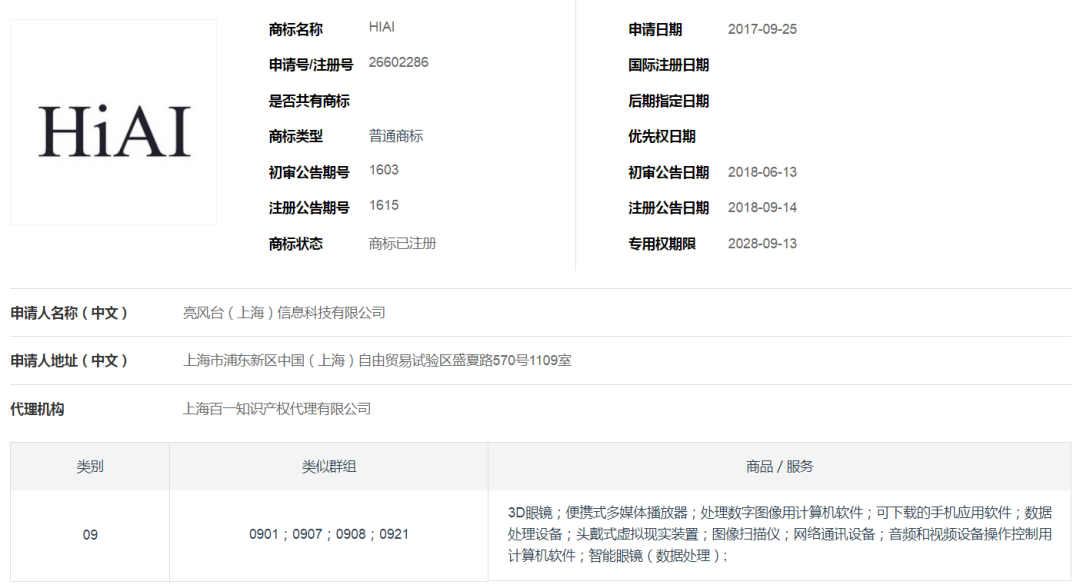Select trademark type value 普通商标
This screenshot has height=588, width=1080.
coord(395,136)
